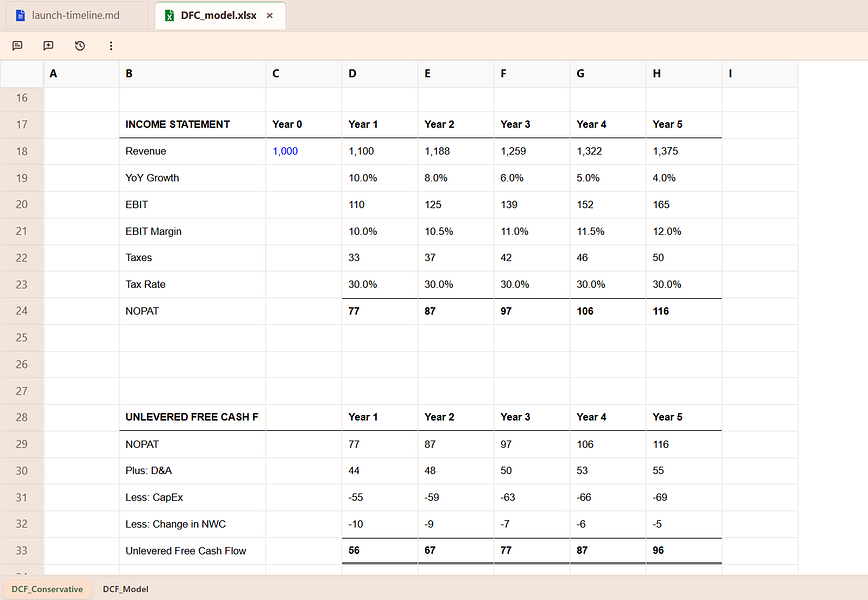This screenshot has width=868, height=600.
Task: Switch to the DCF_Model sheet tab
Action: coord(126,589)
